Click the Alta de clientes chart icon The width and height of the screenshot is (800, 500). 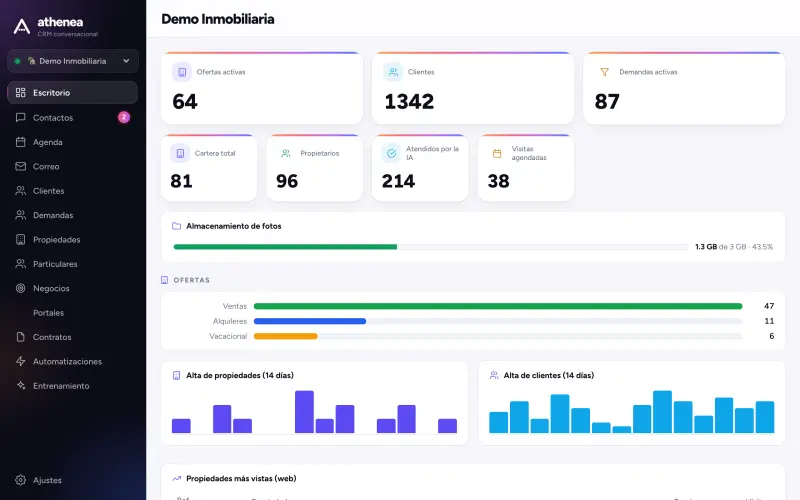pos(494,376)
